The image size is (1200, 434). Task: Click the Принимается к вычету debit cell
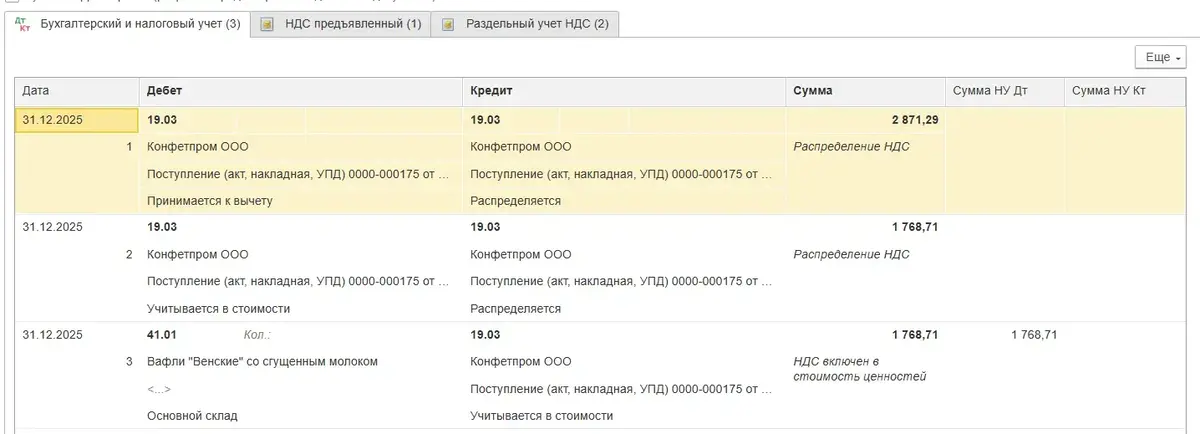(x=210, y=201)
